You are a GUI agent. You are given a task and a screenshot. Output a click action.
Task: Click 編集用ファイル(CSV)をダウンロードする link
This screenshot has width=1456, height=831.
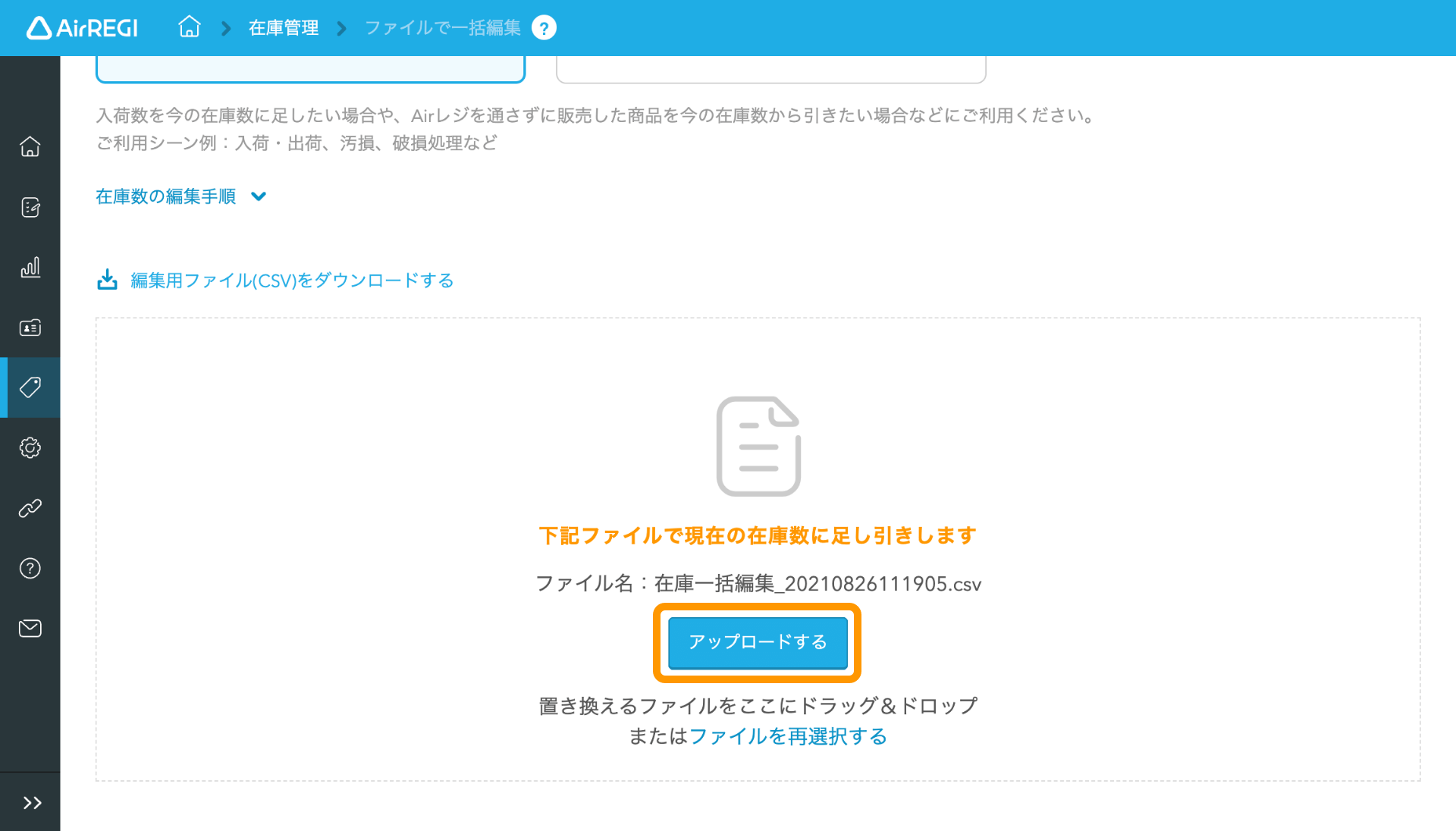(x=275, y=280)
